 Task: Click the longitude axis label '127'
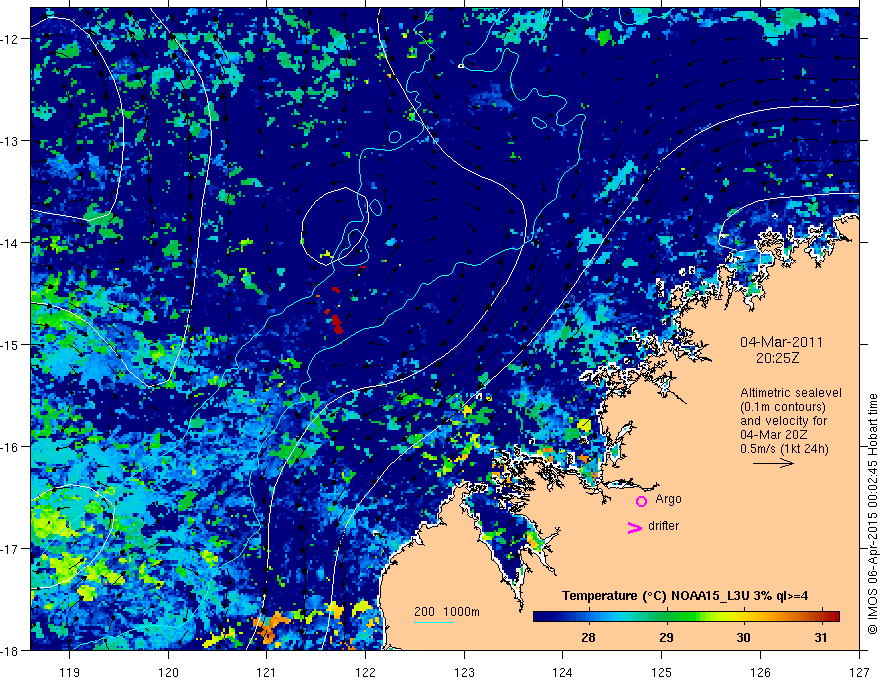(x=859, y=672)
